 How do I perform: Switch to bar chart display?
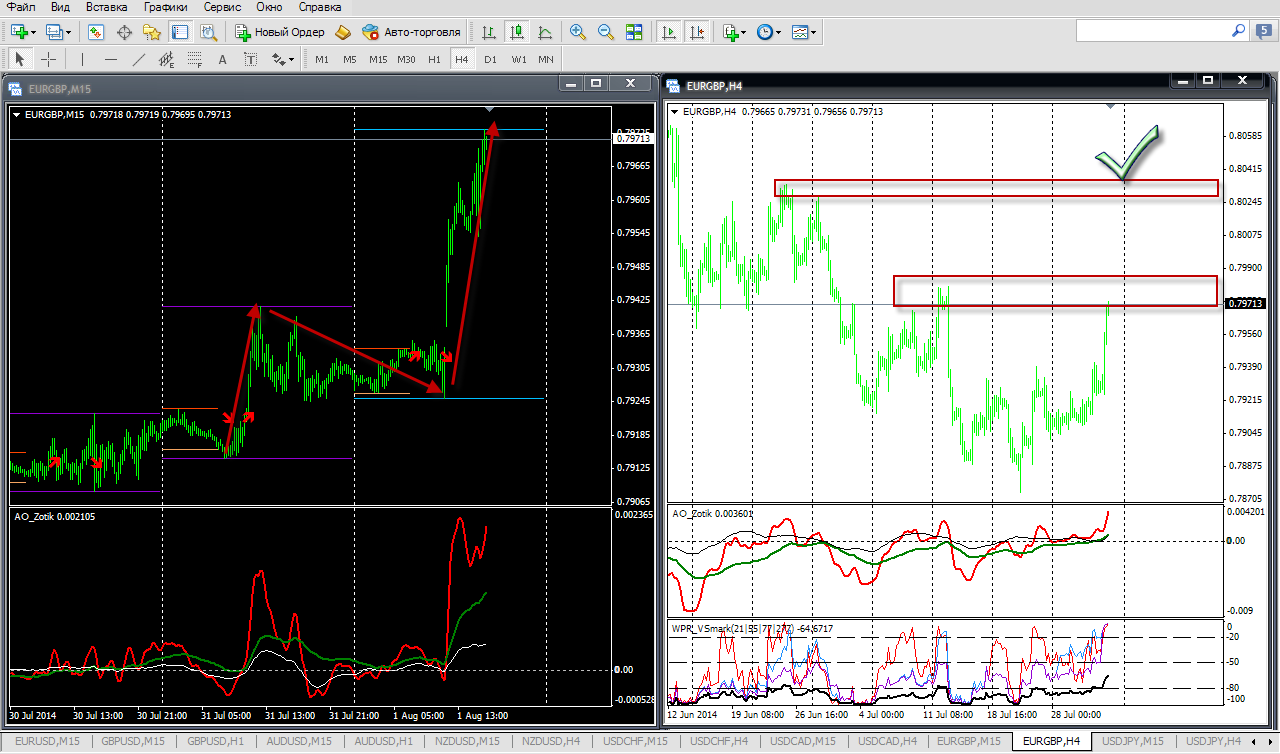(x=489, y=32)
